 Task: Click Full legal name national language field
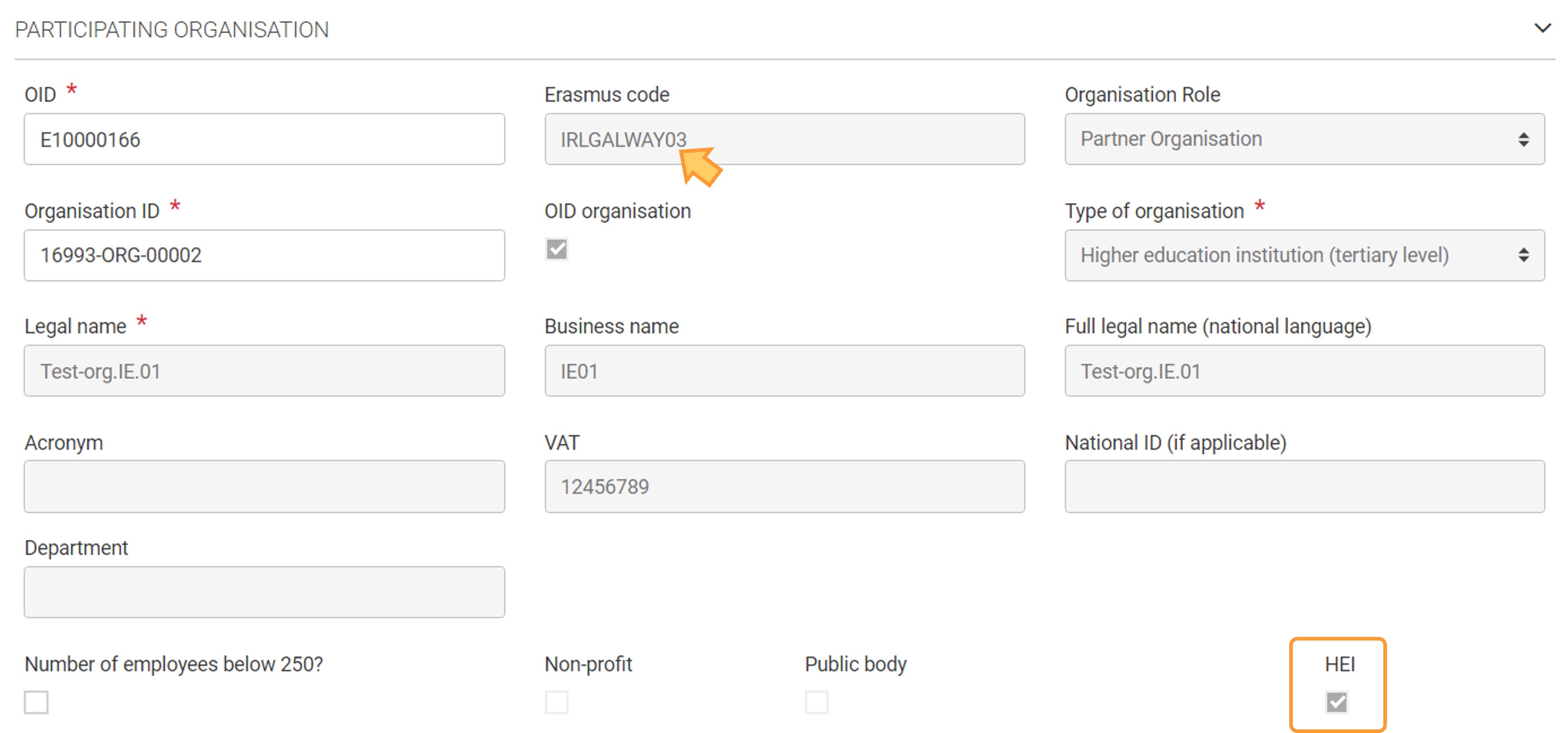pyautogui.click(x=1305, y=370)
